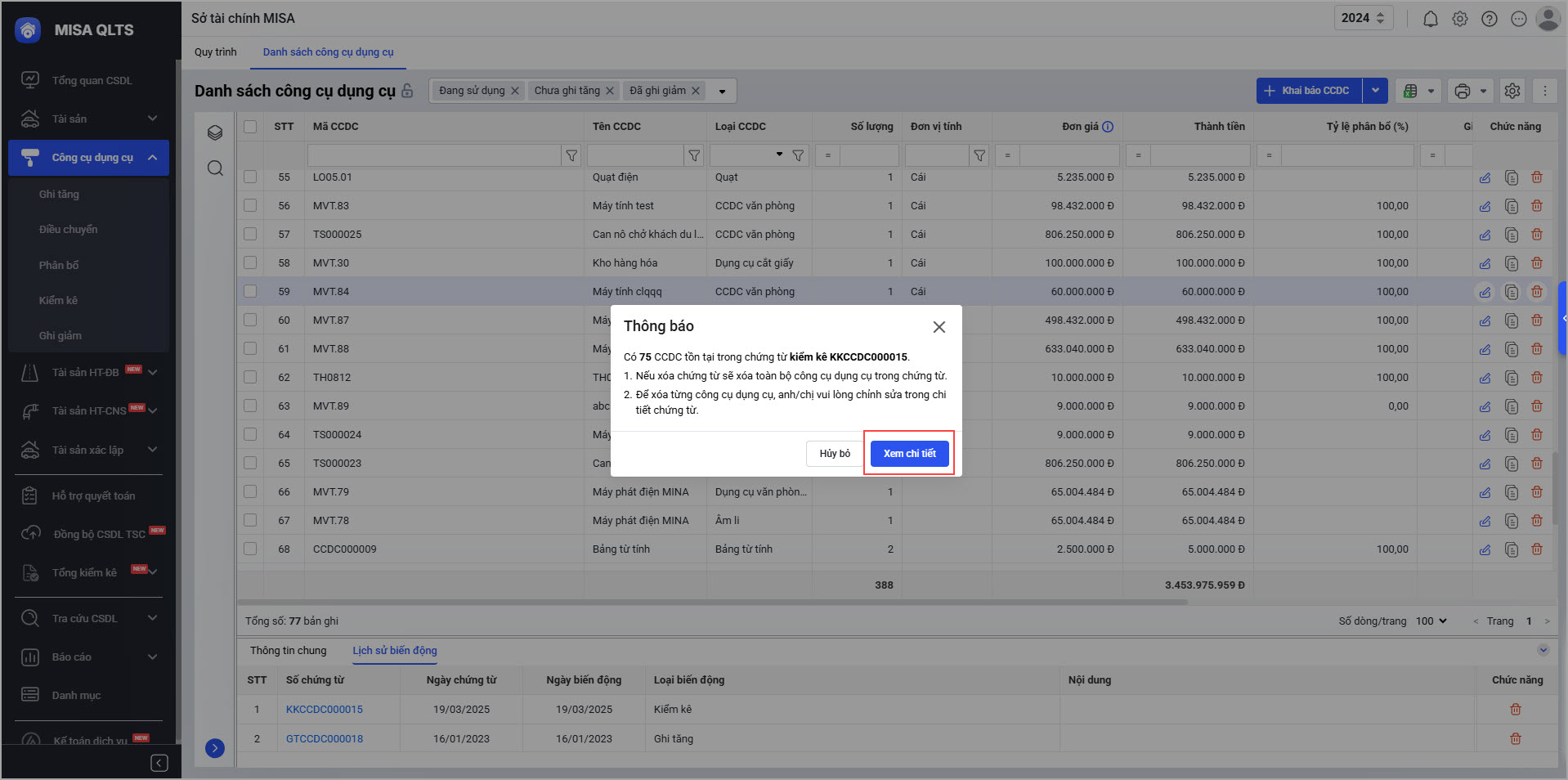Image resolution: width=1568 pixels, height=780 pixels.
Task: Open the Thông tin chung tab
Action: [x=288, y=651]
